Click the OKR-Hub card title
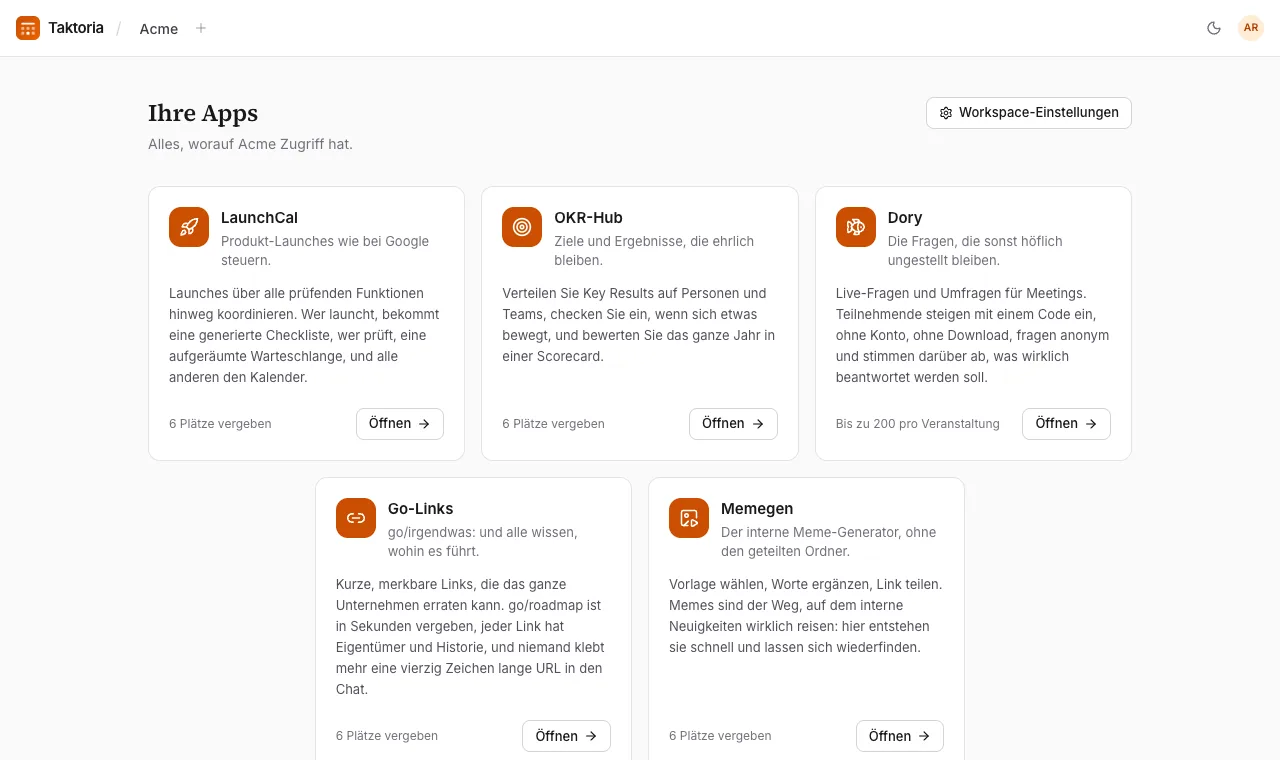The height and width of the screenshot is (760, 1280). pos(589,218)
